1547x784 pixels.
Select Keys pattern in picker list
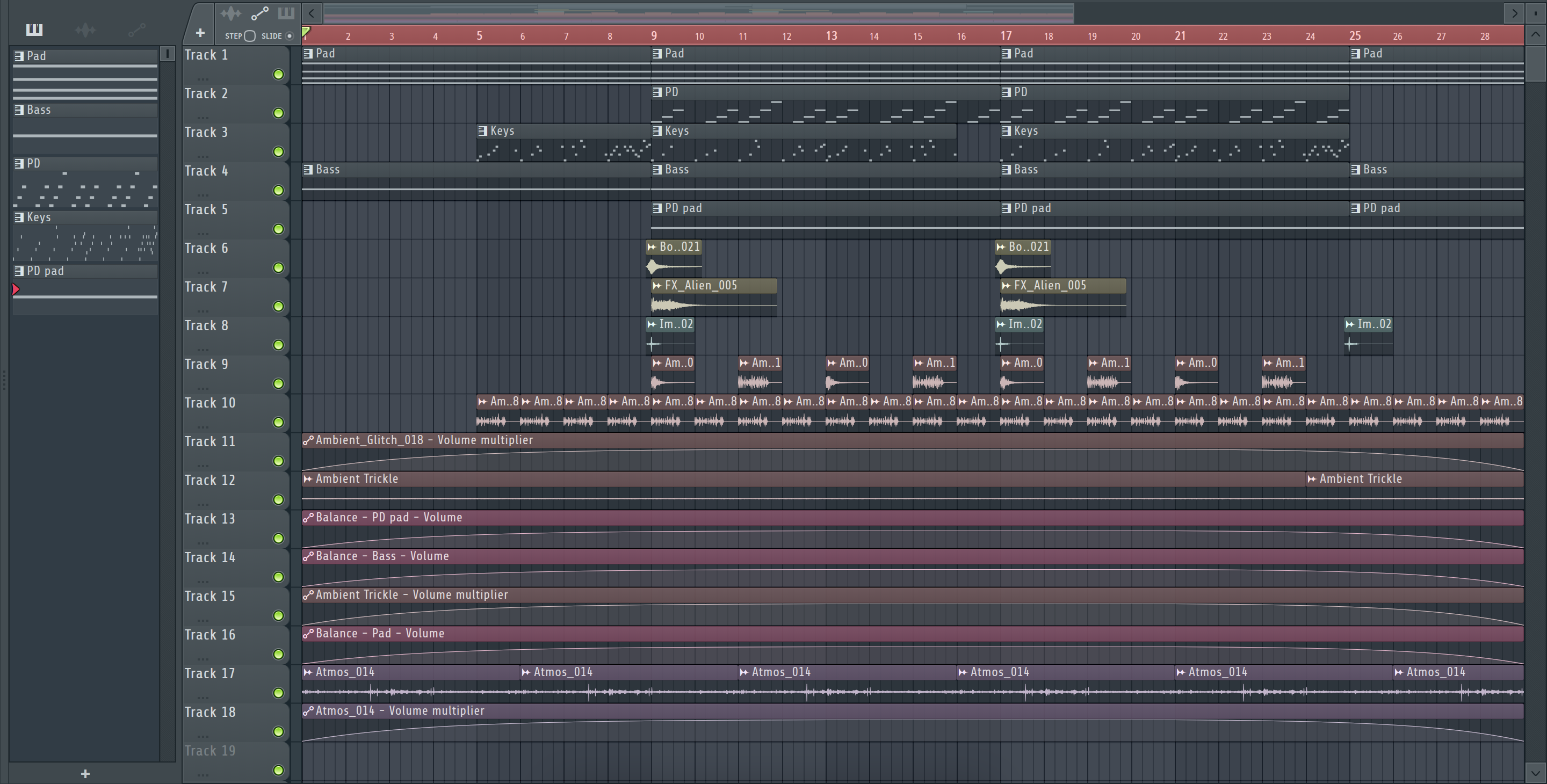coord(85,236)
